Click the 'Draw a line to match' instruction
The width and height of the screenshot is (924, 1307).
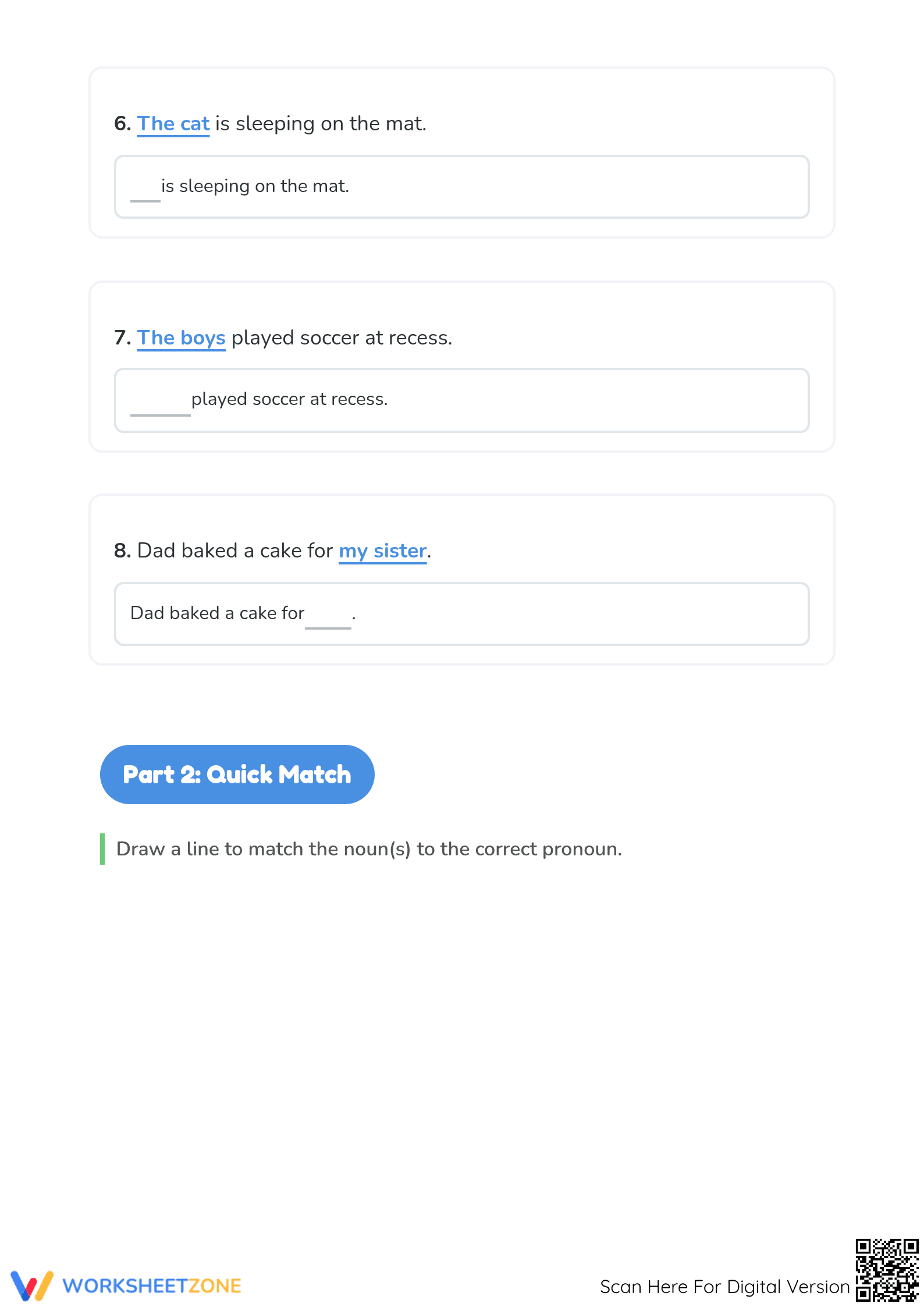coord(369,849)
